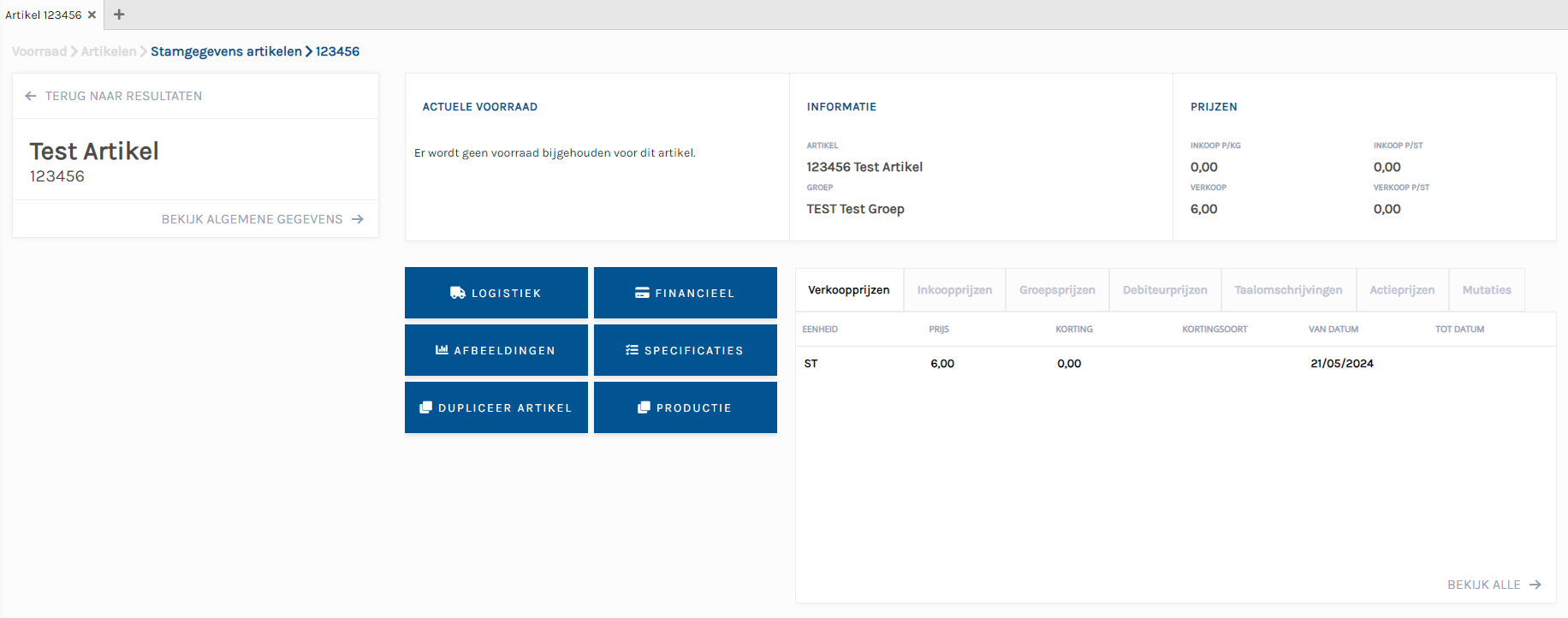
Task: Click the list icon on Specificaties button
Action: pos(632,350)
